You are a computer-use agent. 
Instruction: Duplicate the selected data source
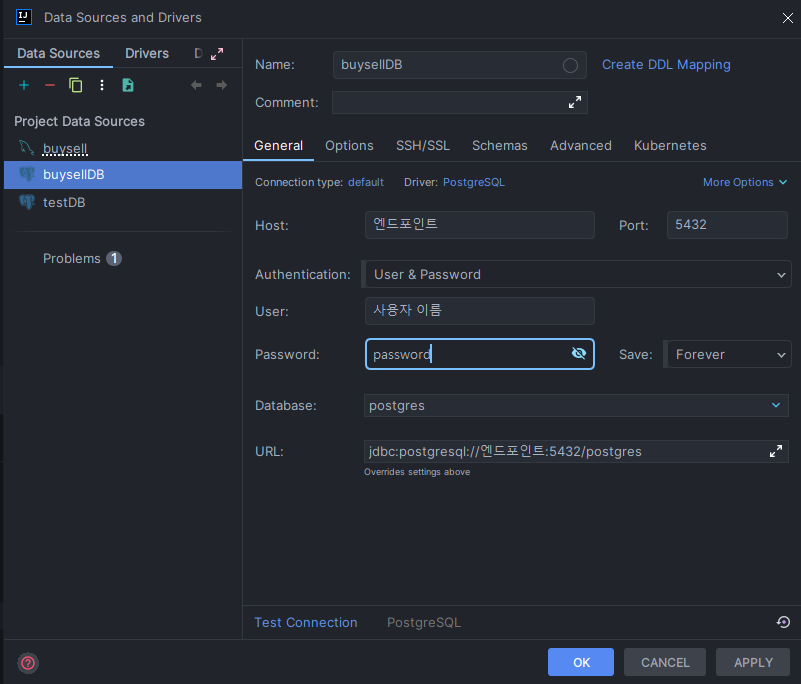(x=76, y=85)
